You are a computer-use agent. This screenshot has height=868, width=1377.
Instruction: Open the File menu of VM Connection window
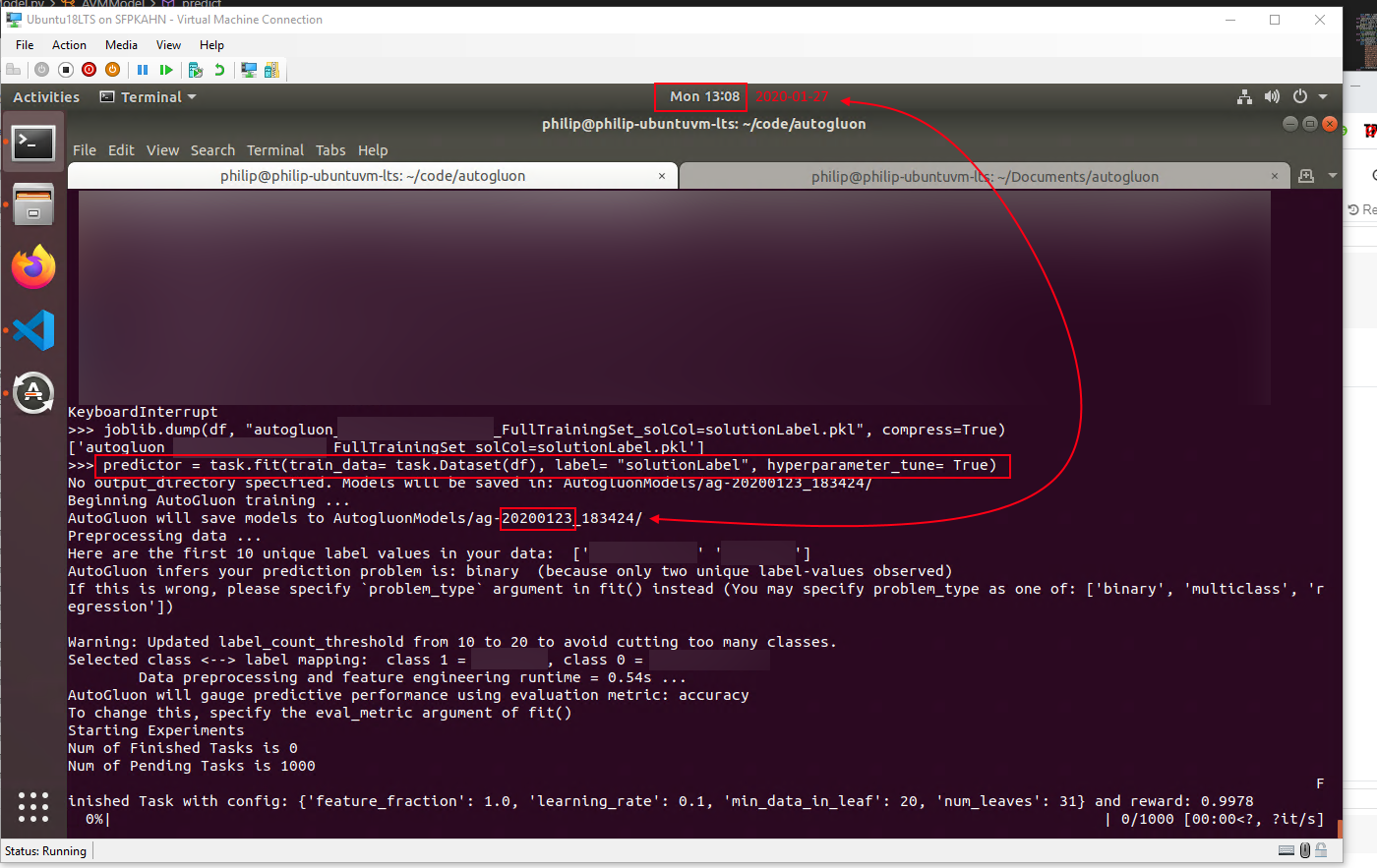click(25, 44)
